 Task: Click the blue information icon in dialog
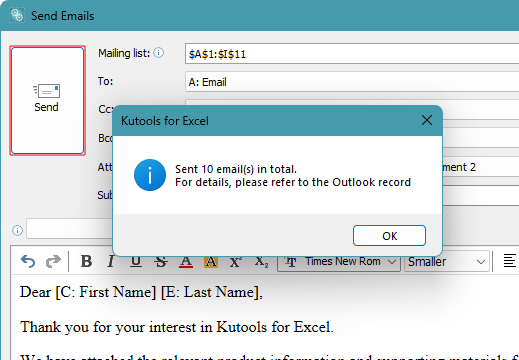[150, 175]
